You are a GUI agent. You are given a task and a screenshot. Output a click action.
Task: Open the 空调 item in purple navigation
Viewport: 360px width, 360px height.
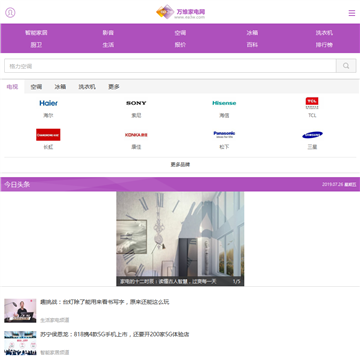pos(180,33)
